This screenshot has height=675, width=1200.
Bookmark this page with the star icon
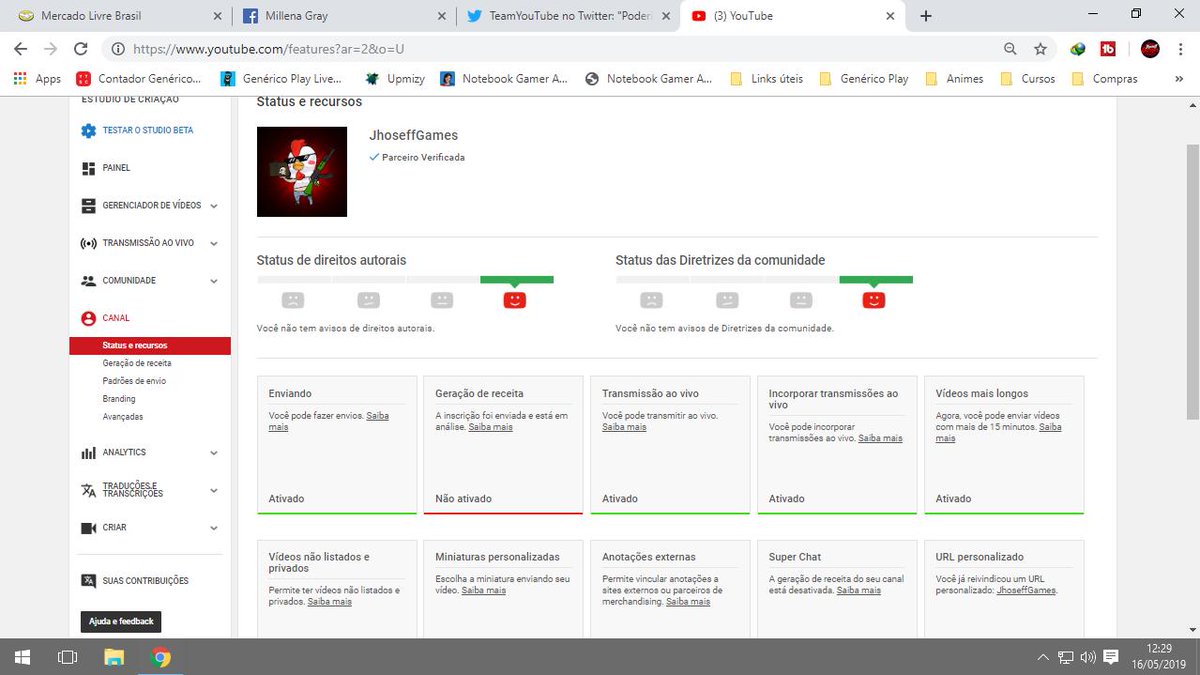1040,48
